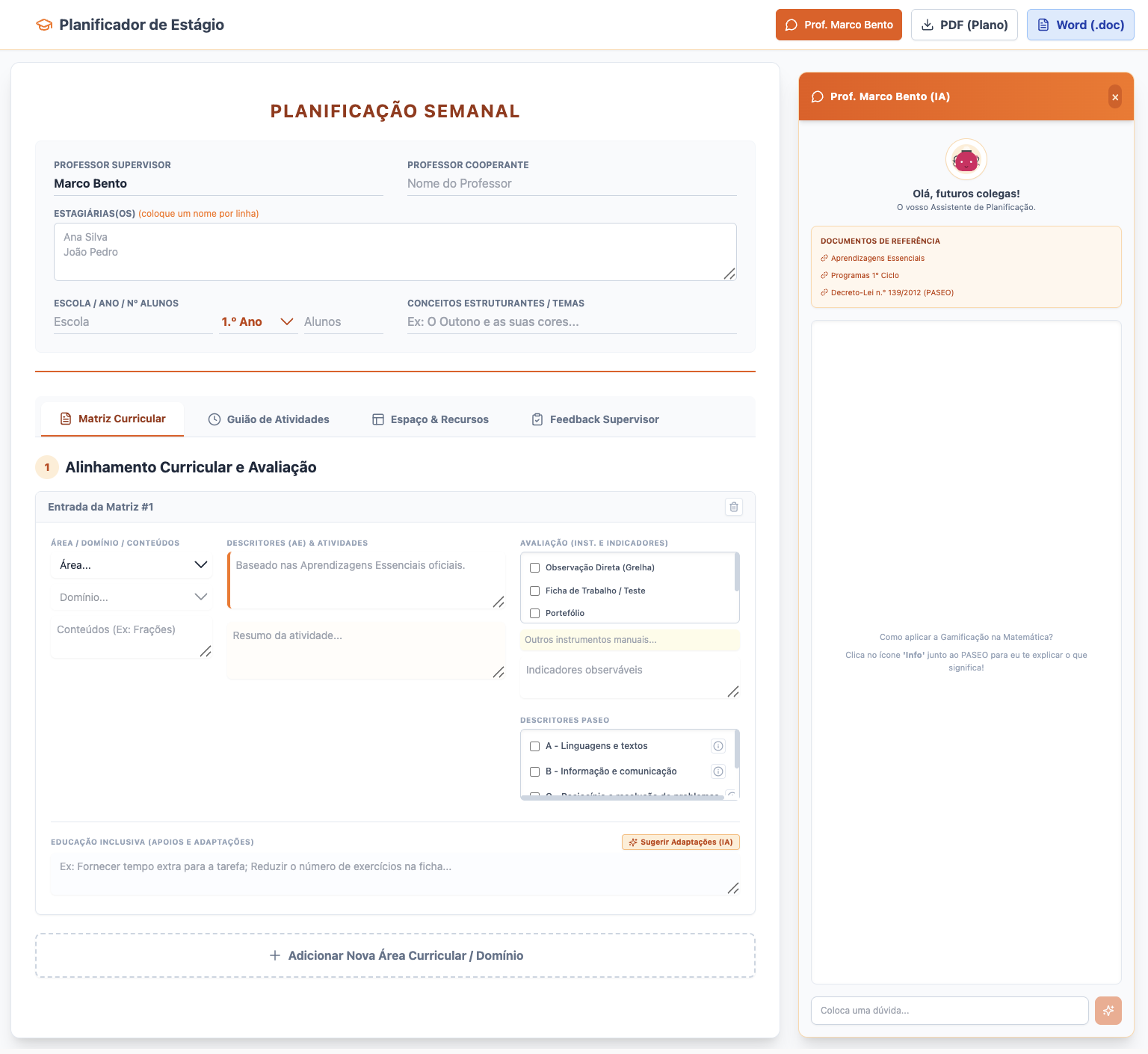The height and width of the screenshot is (1054, 1148).
Task: Focus the Descritores (AE) text area
Action: pos(367,581)
